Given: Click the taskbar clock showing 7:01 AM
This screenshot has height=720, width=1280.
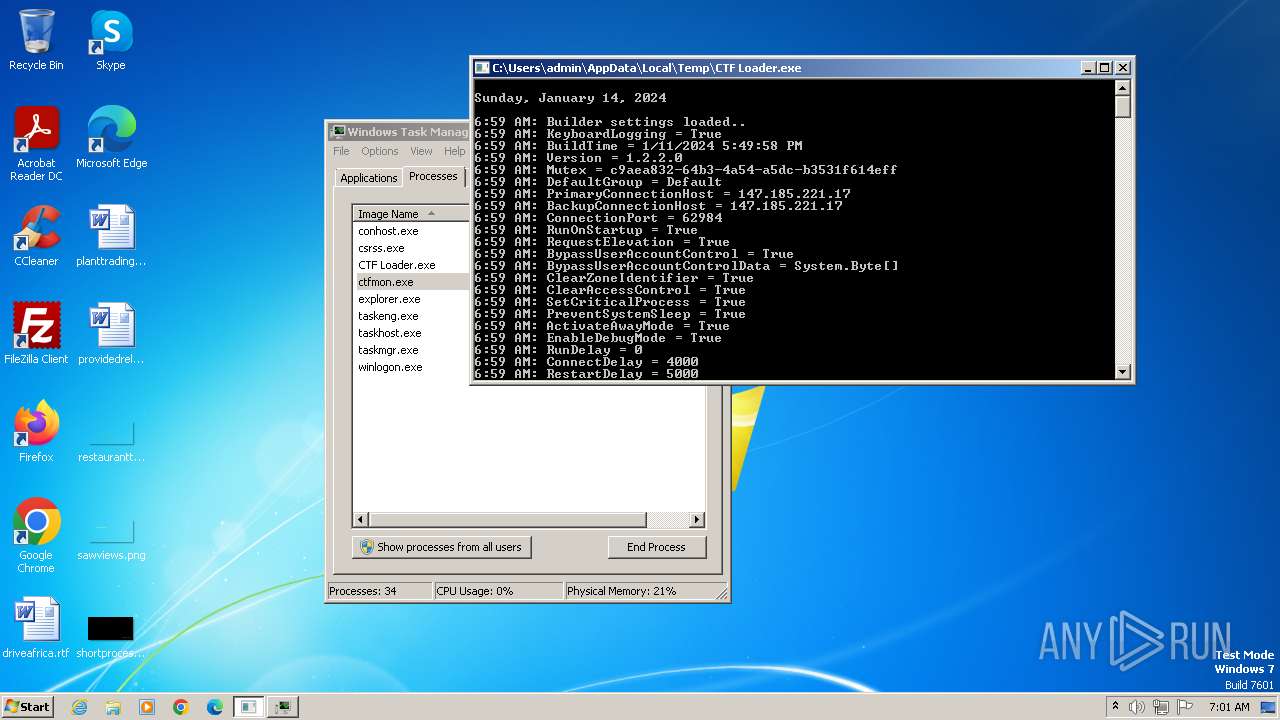Looking at the screenshot, I should pos(1229,707).
